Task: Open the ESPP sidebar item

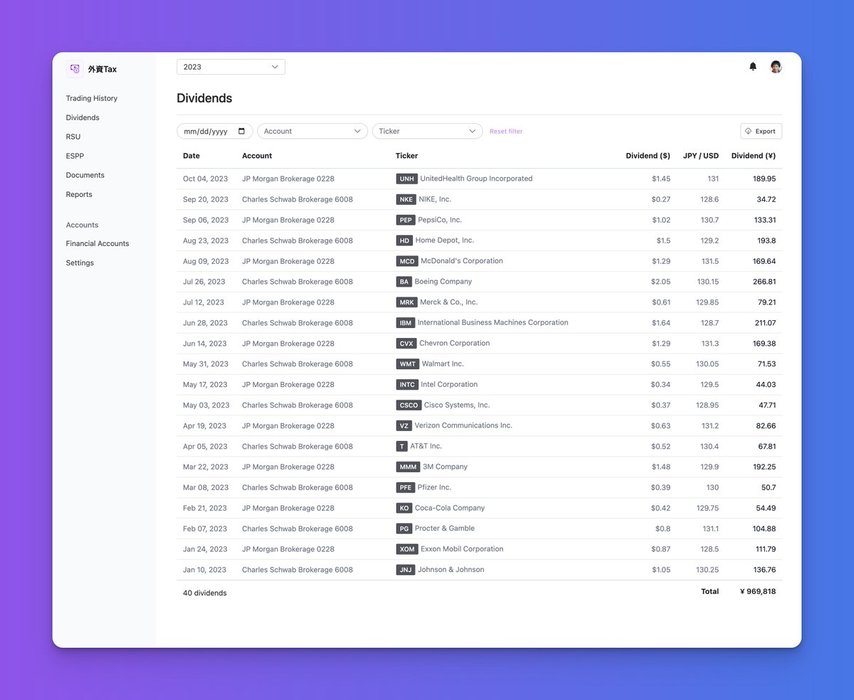Action: (x=75, y=156)
